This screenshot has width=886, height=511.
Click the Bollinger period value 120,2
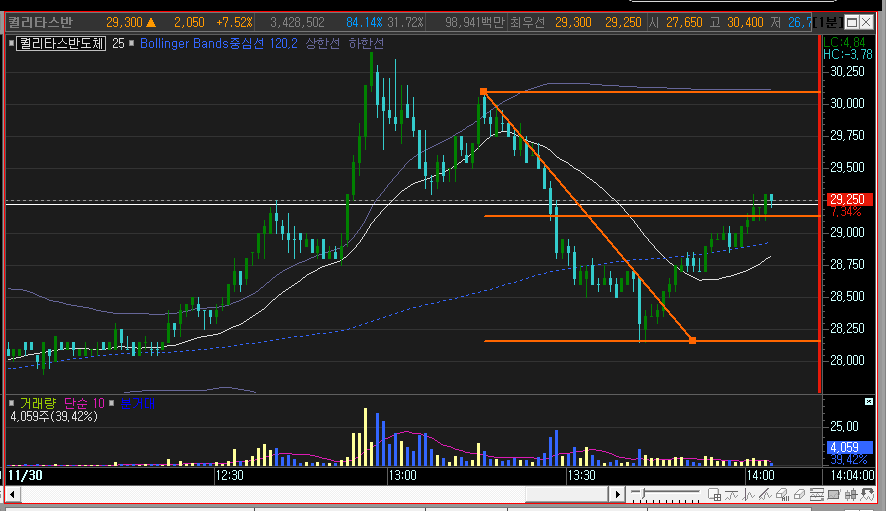tap(283, 44)
